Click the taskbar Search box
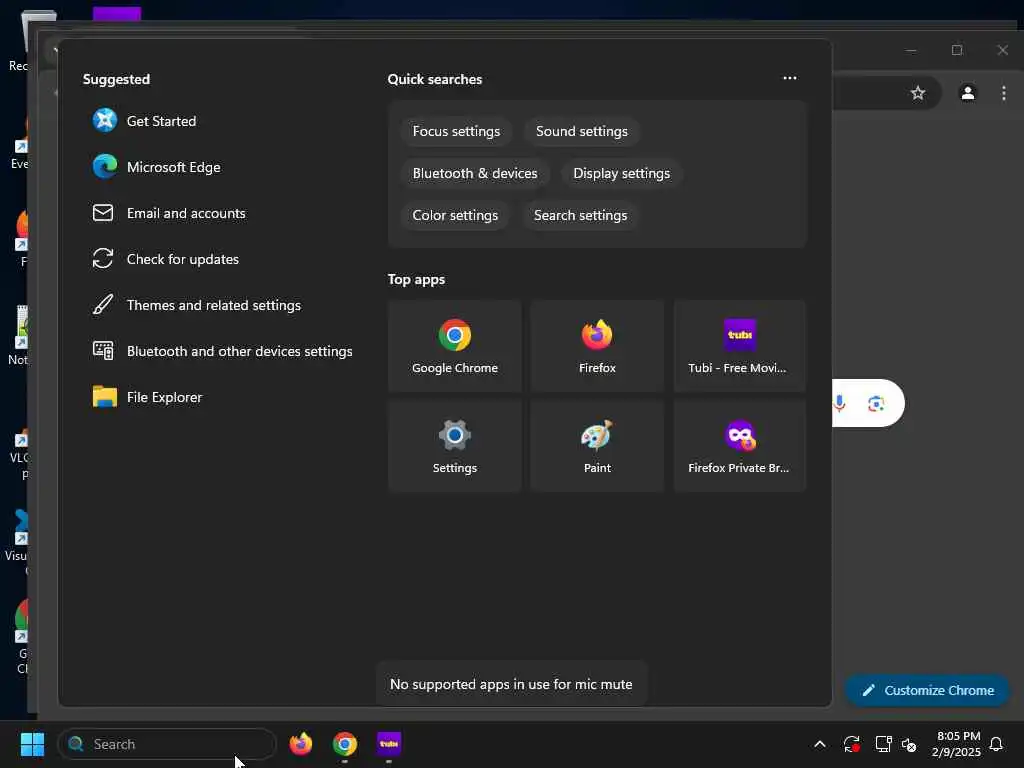The height and width of the screenshot is (768, 1024). [x=167, y=744]
